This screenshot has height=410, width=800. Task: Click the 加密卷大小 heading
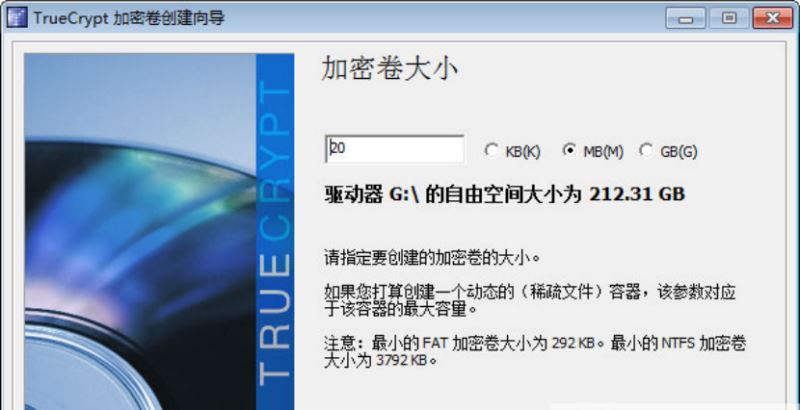(x=389, y=68)
